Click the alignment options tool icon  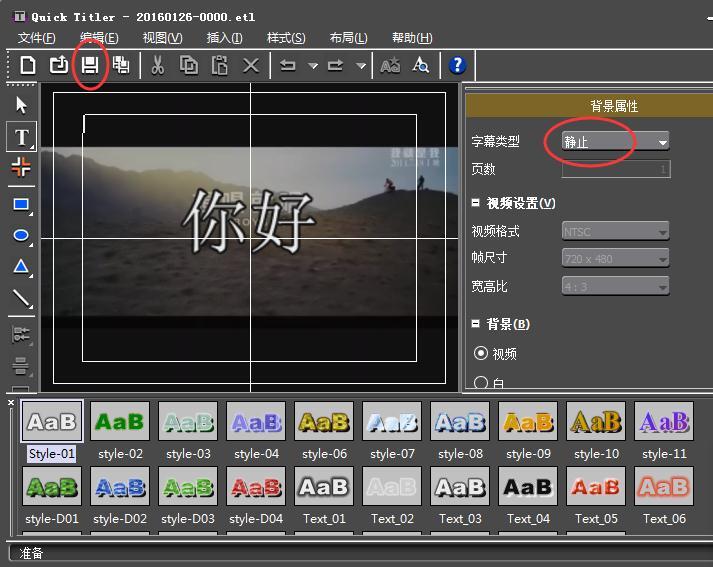(x=21, y=335)
